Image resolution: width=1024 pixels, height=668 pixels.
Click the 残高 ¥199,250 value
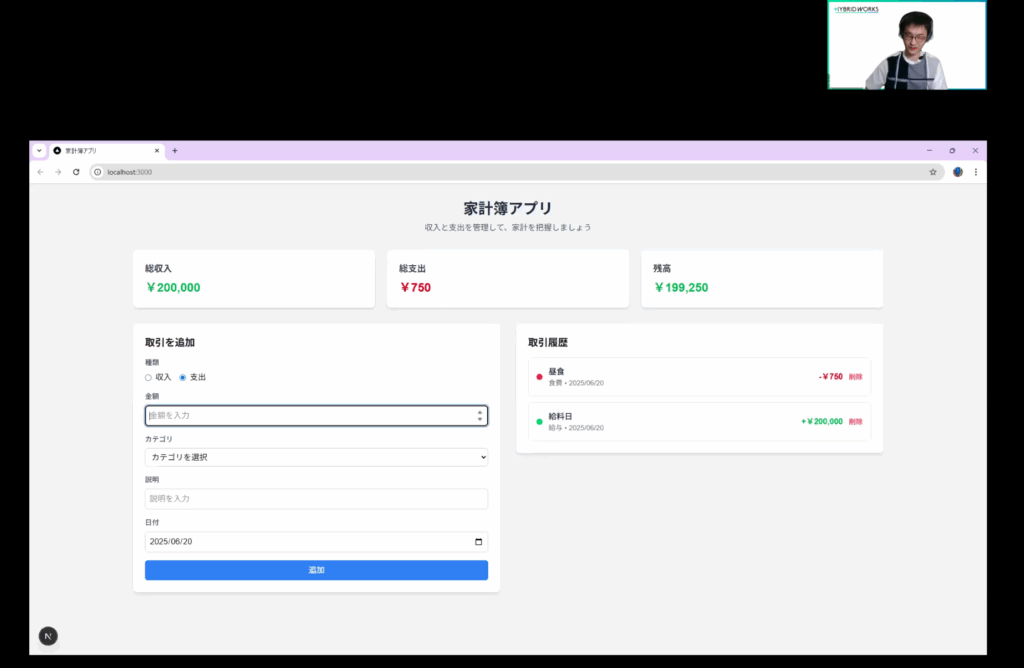tap(681, 287)
